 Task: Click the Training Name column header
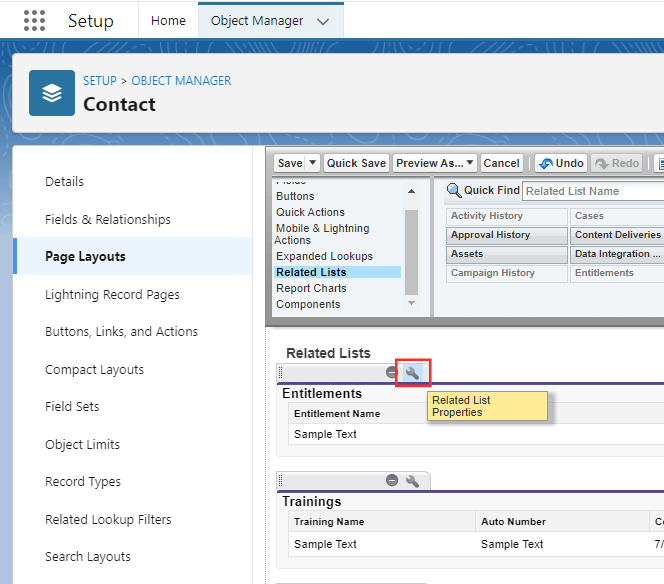(x=329, y=522)
